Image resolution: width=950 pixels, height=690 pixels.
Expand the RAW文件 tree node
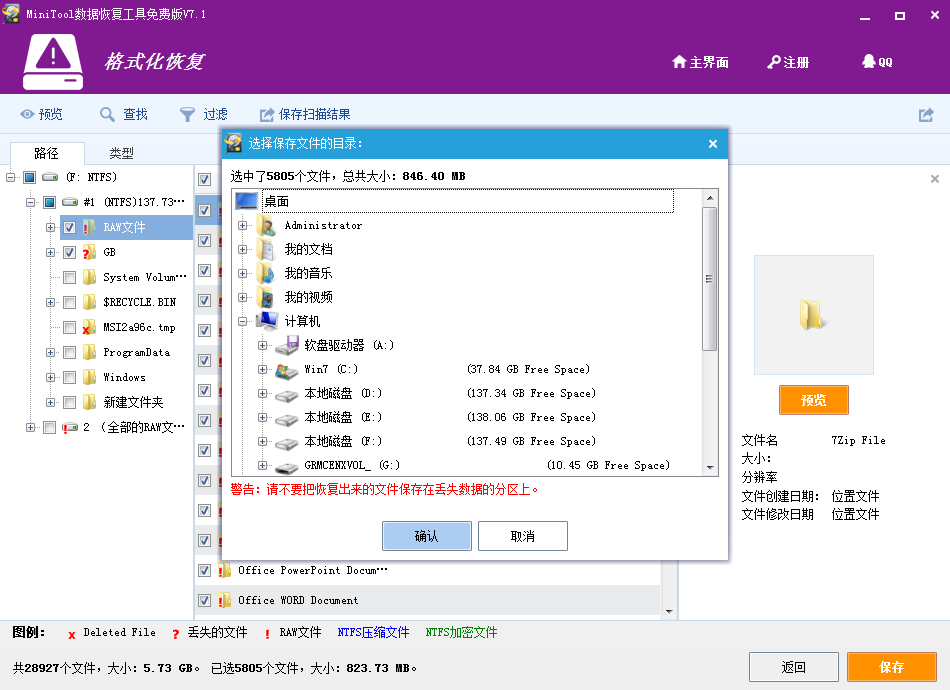tap(50, 227)
